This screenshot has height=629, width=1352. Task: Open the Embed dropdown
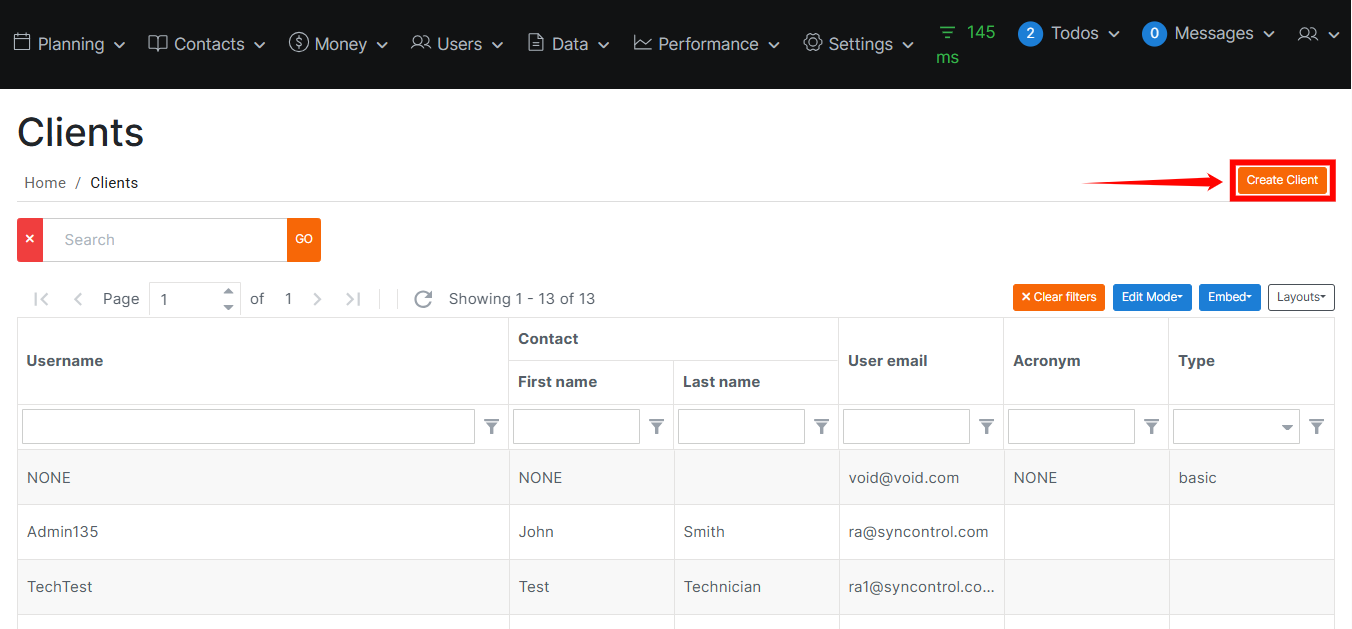[1229, 297]
